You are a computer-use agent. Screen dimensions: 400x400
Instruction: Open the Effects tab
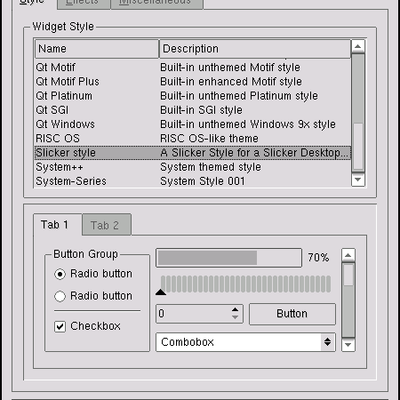[83, 3]
